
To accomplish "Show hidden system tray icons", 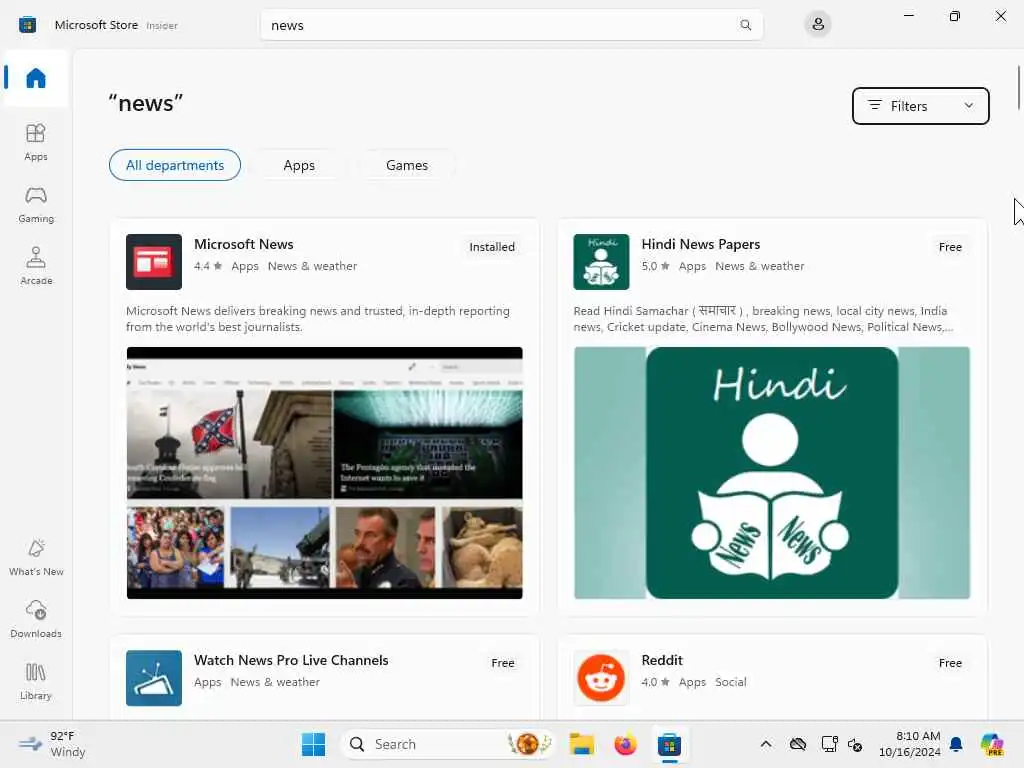I will pos(766,744).
